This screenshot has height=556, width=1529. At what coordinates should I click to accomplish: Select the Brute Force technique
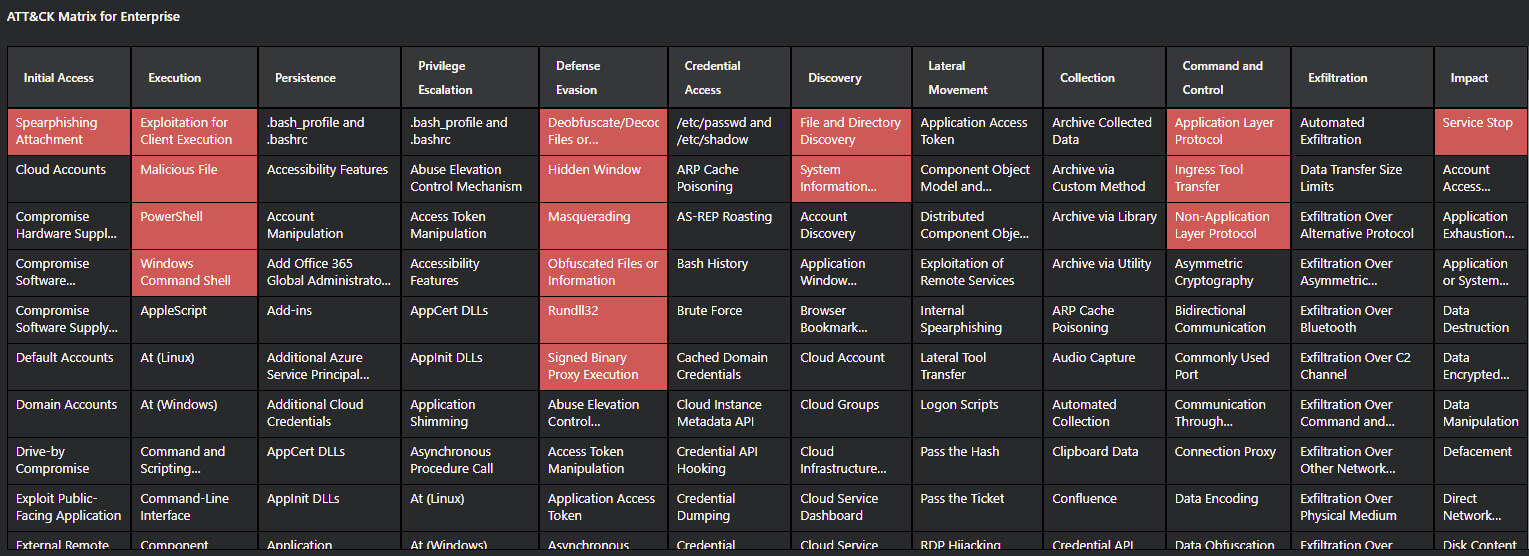point(730,320)
